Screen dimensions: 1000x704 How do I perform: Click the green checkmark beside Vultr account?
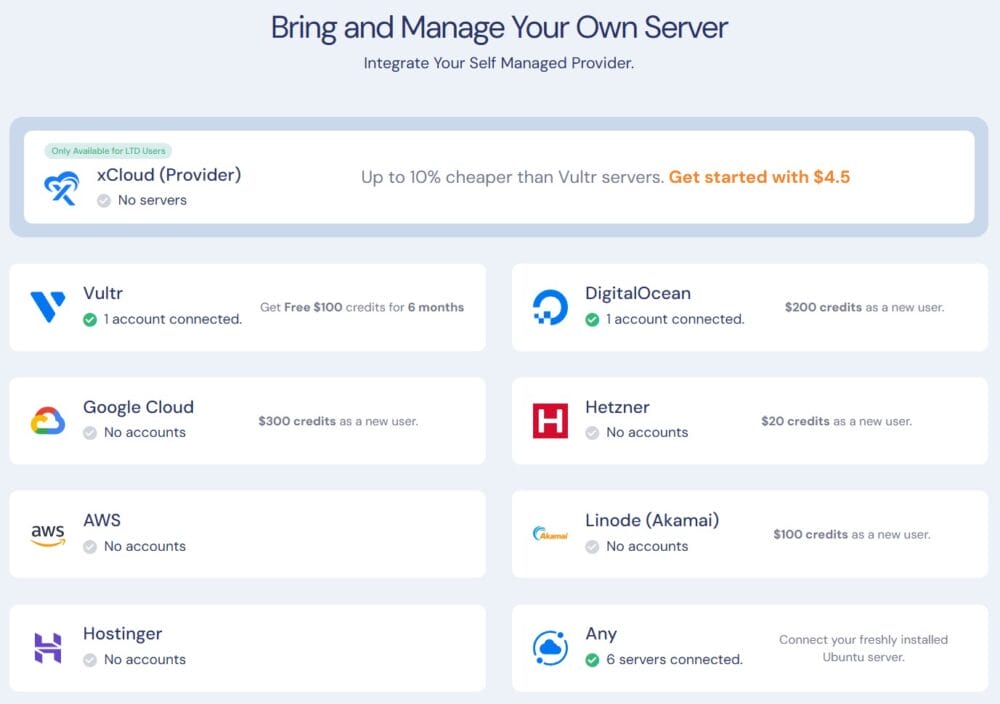(x=89, y=319)
